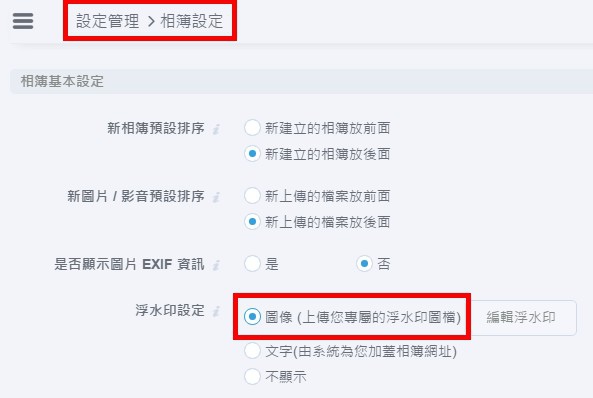The image size is (593, 398).
Task: Select 圖像 watermark option
Action: coord(252,316)
